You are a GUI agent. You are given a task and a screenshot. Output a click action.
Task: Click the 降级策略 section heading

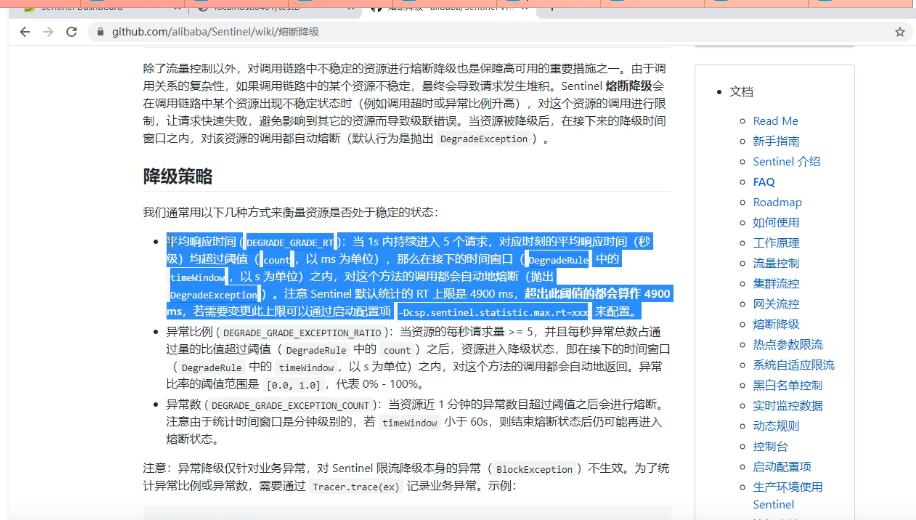(x=178, y=176)
